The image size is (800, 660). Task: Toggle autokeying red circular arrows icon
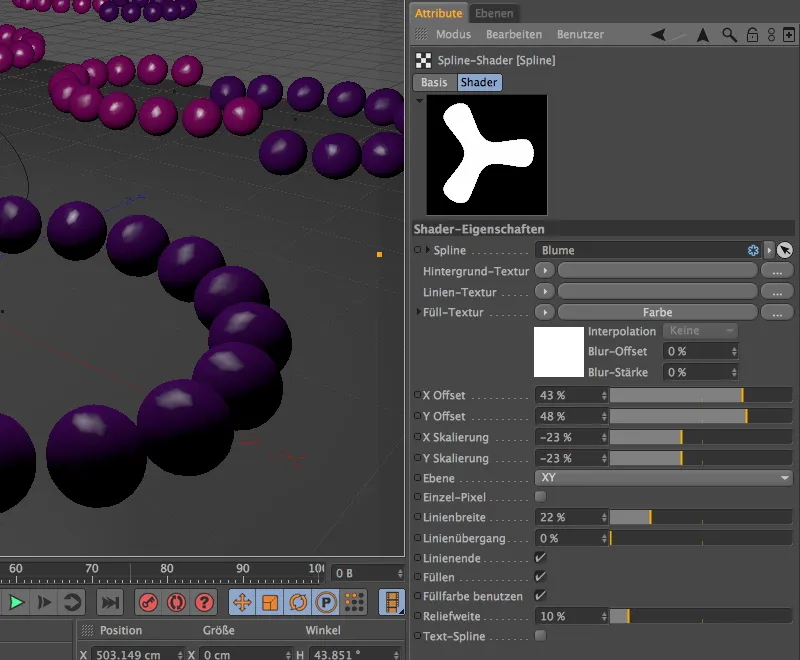point(176,602)
